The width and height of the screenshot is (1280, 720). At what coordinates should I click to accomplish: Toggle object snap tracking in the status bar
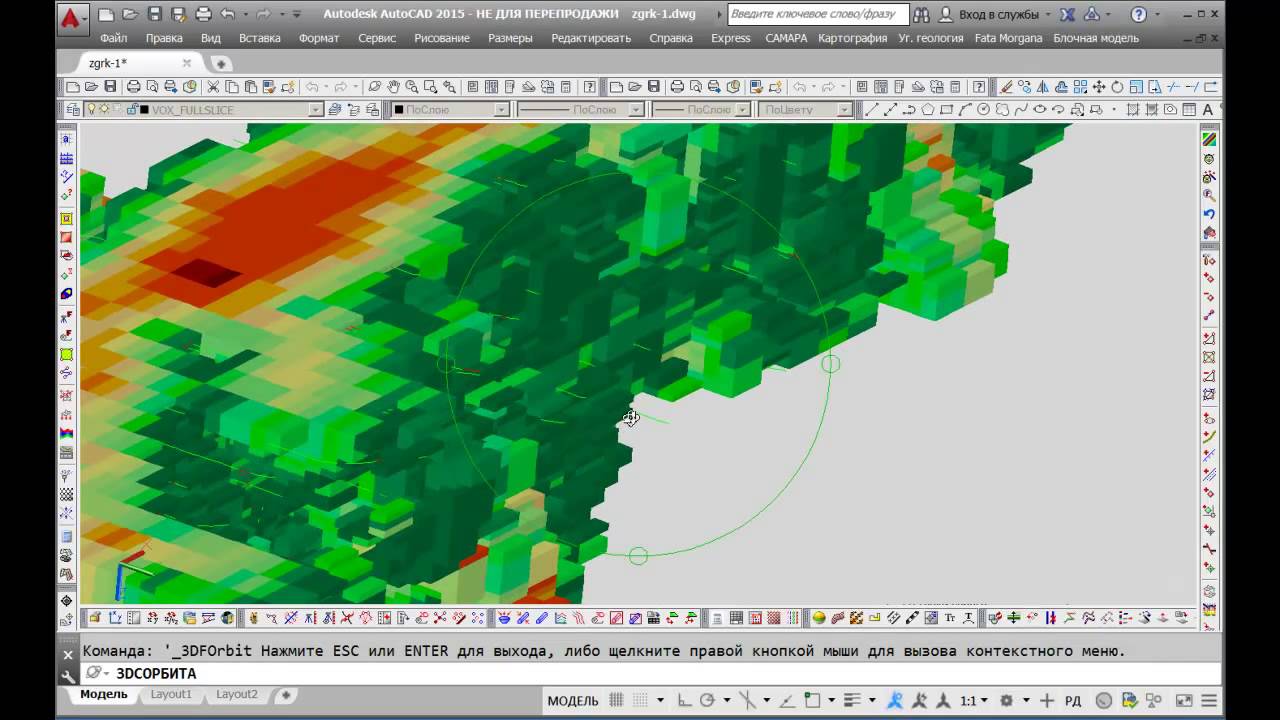pyautogui.click(x=786, y=701)
